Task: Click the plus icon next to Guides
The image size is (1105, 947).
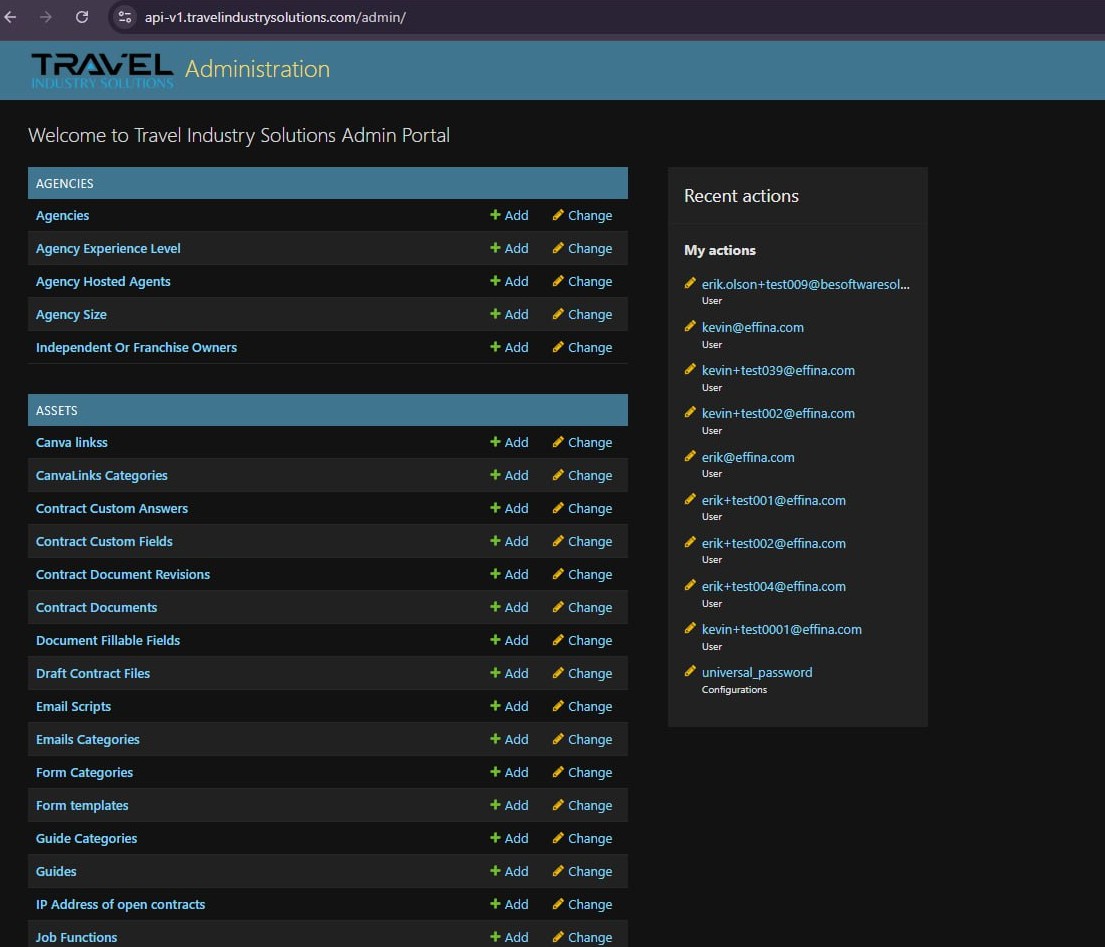Action: click(495, 871)
